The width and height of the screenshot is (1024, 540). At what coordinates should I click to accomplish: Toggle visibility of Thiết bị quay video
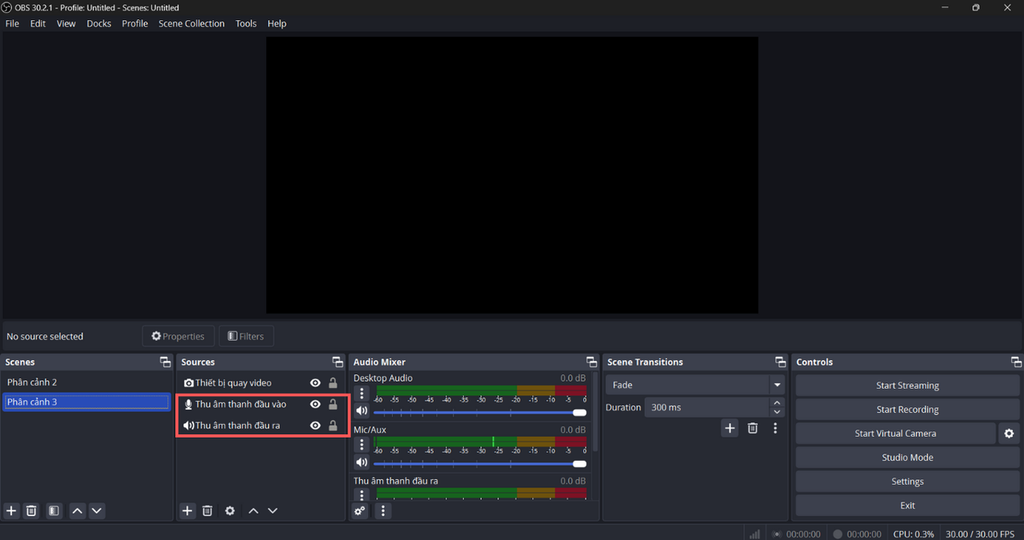[315, 383]
